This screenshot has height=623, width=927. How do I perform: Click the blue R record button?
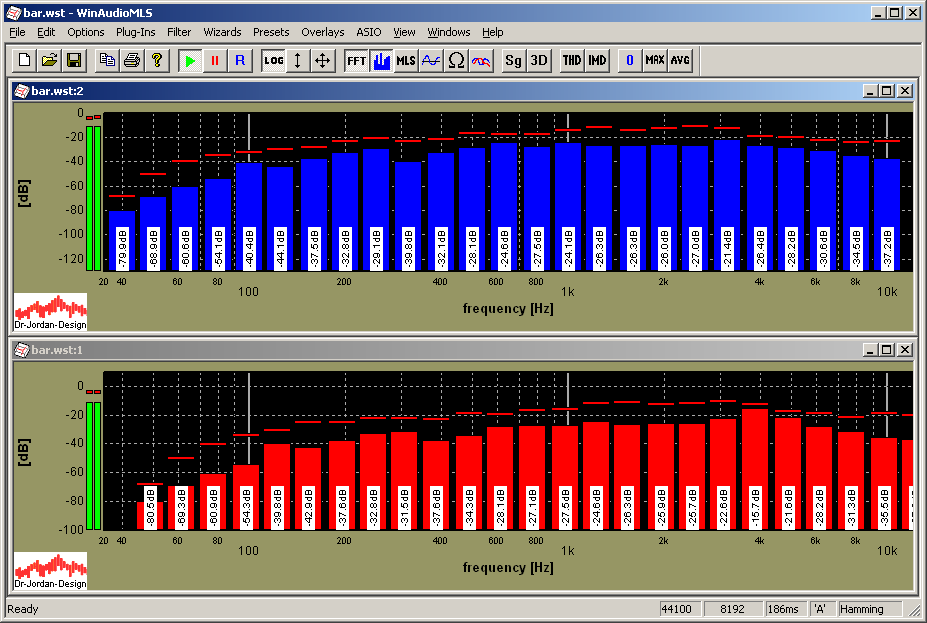pyautogui.click(x=239, y=61)
